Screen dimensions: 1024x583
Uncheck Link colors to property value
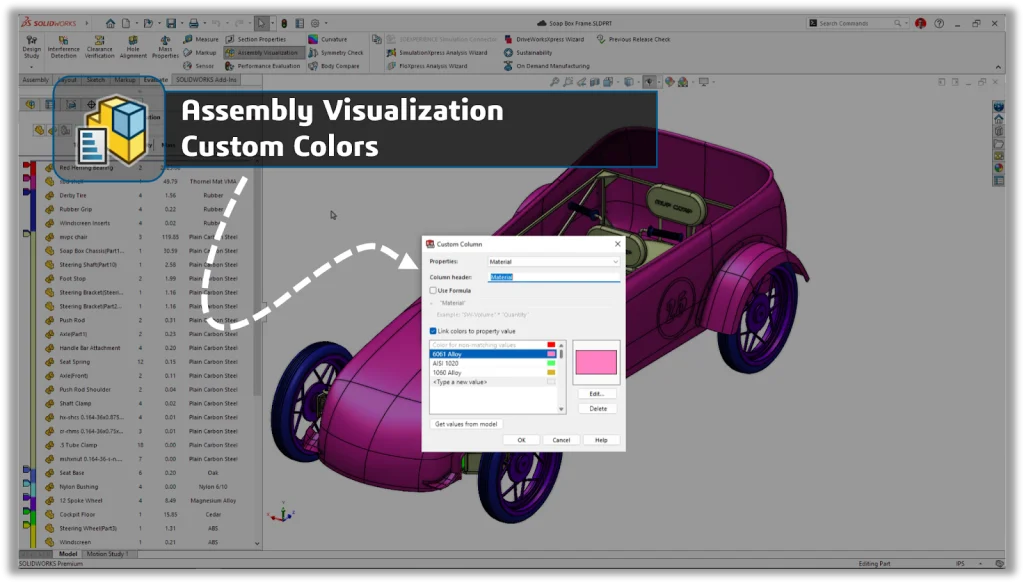(x=433, y=330)
